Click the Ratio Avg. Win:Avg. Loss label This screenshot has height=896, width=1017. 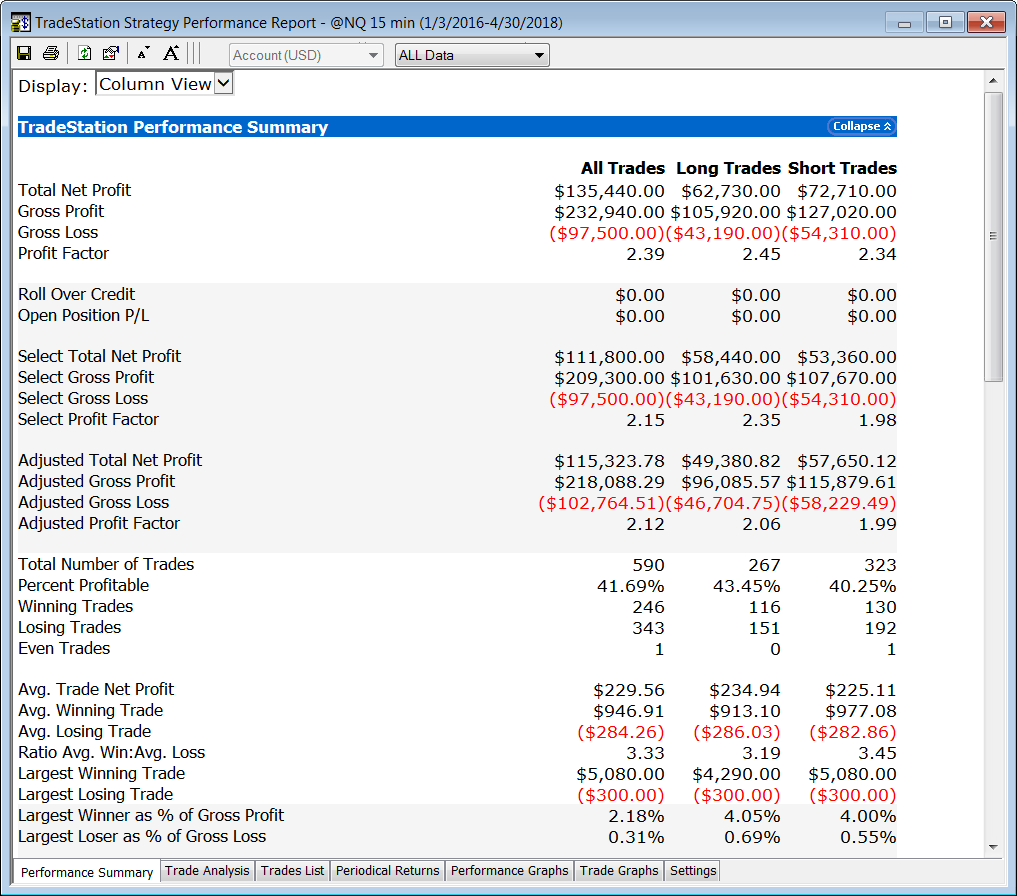pyautogui.click(x=112, y=753)
